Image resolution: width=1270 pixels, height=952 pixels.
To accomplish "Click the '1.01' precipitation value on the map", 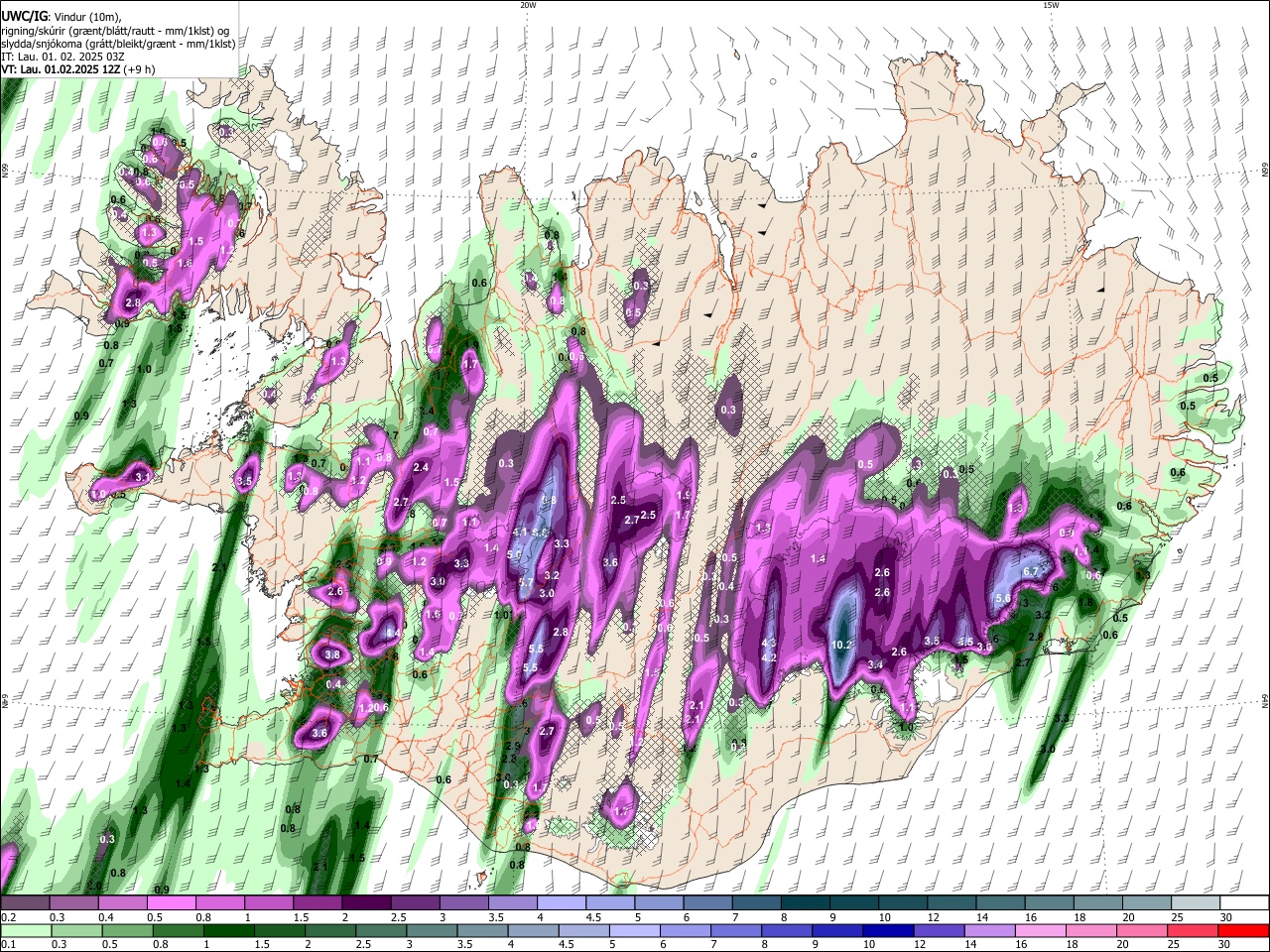I will (503, 615).
